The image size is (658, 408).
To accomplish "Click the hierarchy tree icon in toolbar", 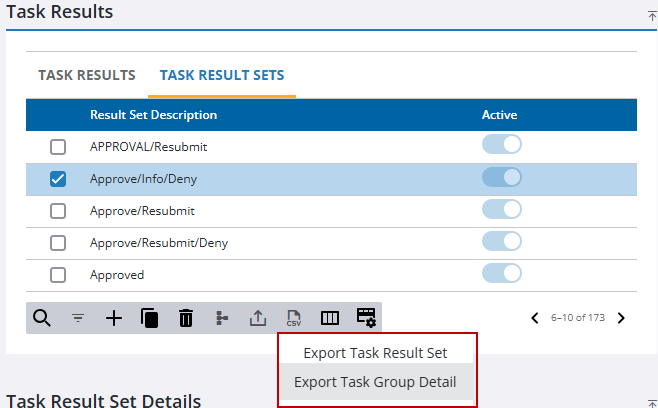I will pyautogui.click(x=222, y=318).
